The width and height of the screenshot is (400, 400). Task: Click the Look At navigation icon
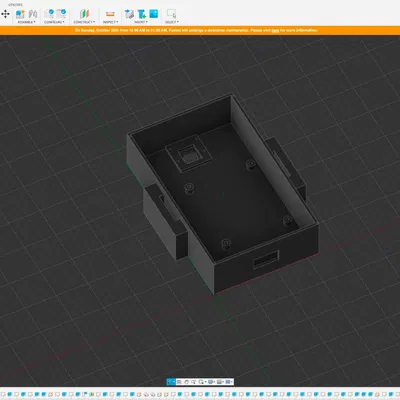click(x=179, y=382)
